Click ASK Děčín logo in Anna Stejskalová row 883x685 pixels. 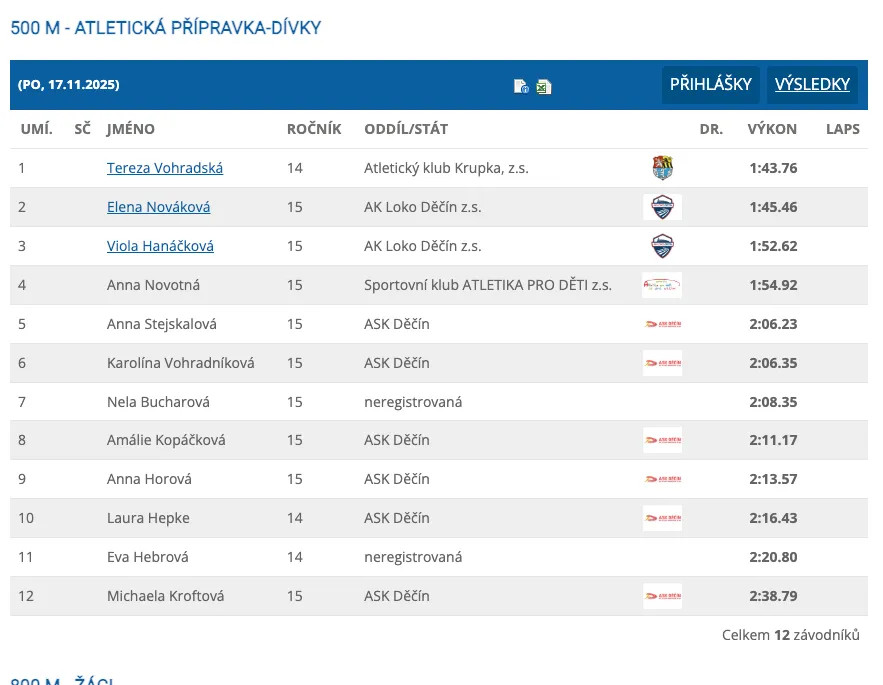point(662,324)
